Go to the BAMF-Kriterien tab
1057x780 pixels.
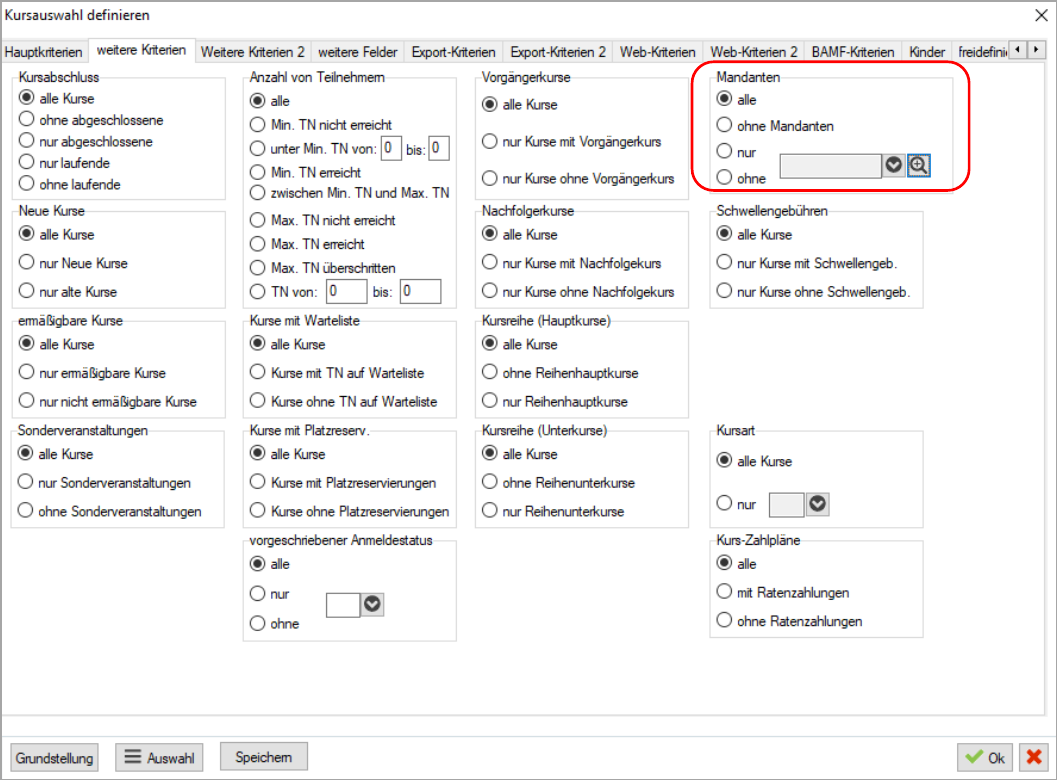pyautogui.click(x=853, y=52)
